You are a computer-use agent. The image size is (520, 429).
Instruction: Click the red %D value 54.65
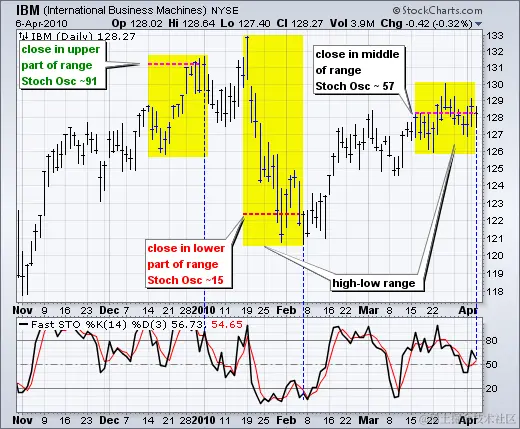[227, 324]
